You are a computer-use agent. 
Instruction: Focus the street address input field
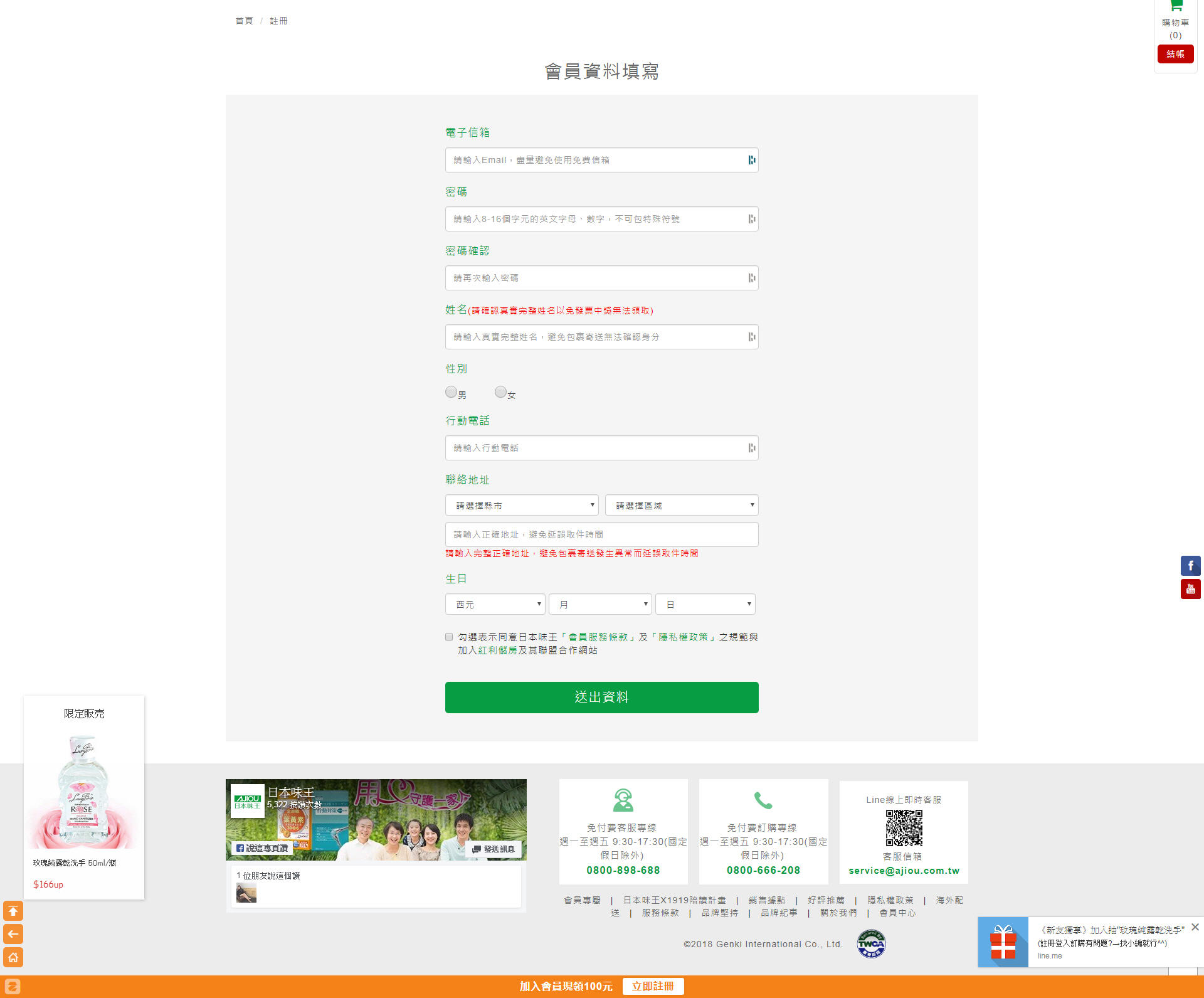(x=602, y=534)
